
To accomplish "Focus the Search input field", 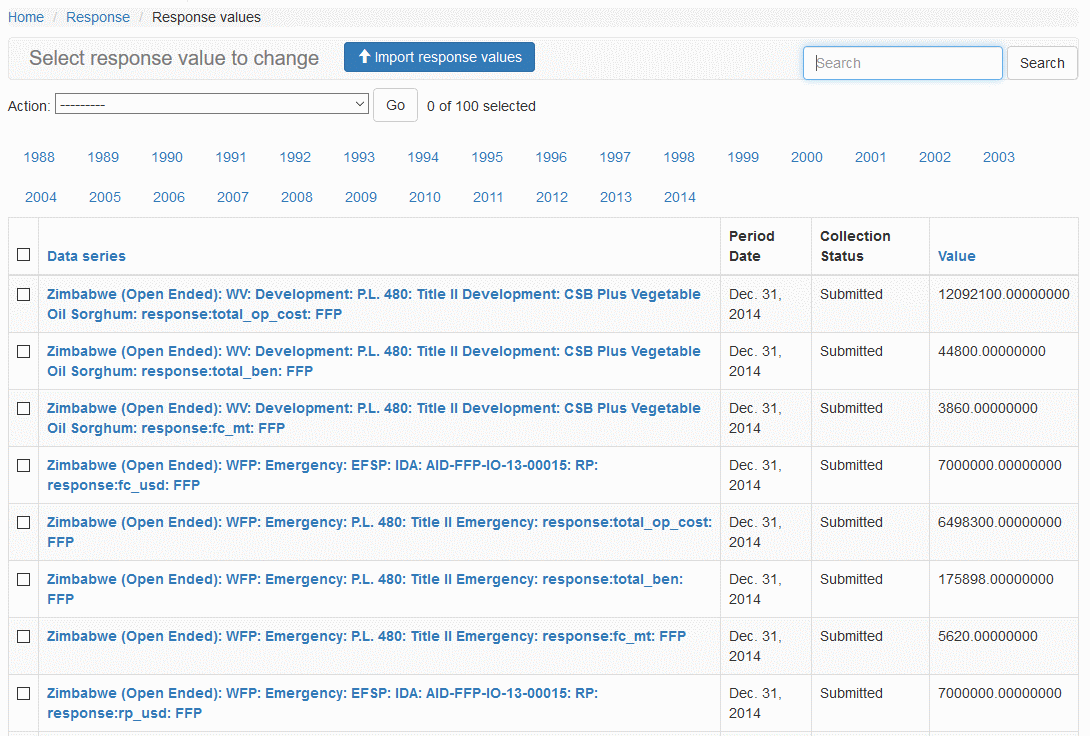I will coord(902,63).
